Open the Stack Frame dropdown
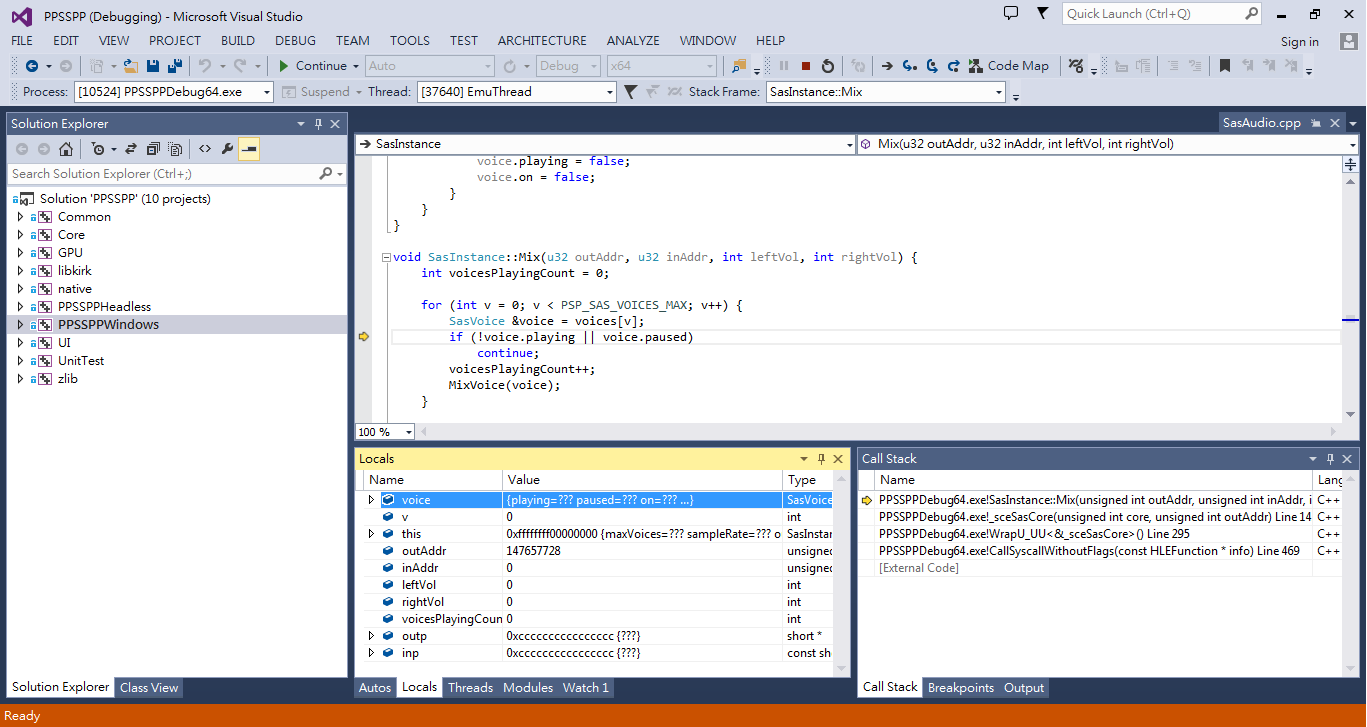The image size is (1367, 727). point(998,92)
